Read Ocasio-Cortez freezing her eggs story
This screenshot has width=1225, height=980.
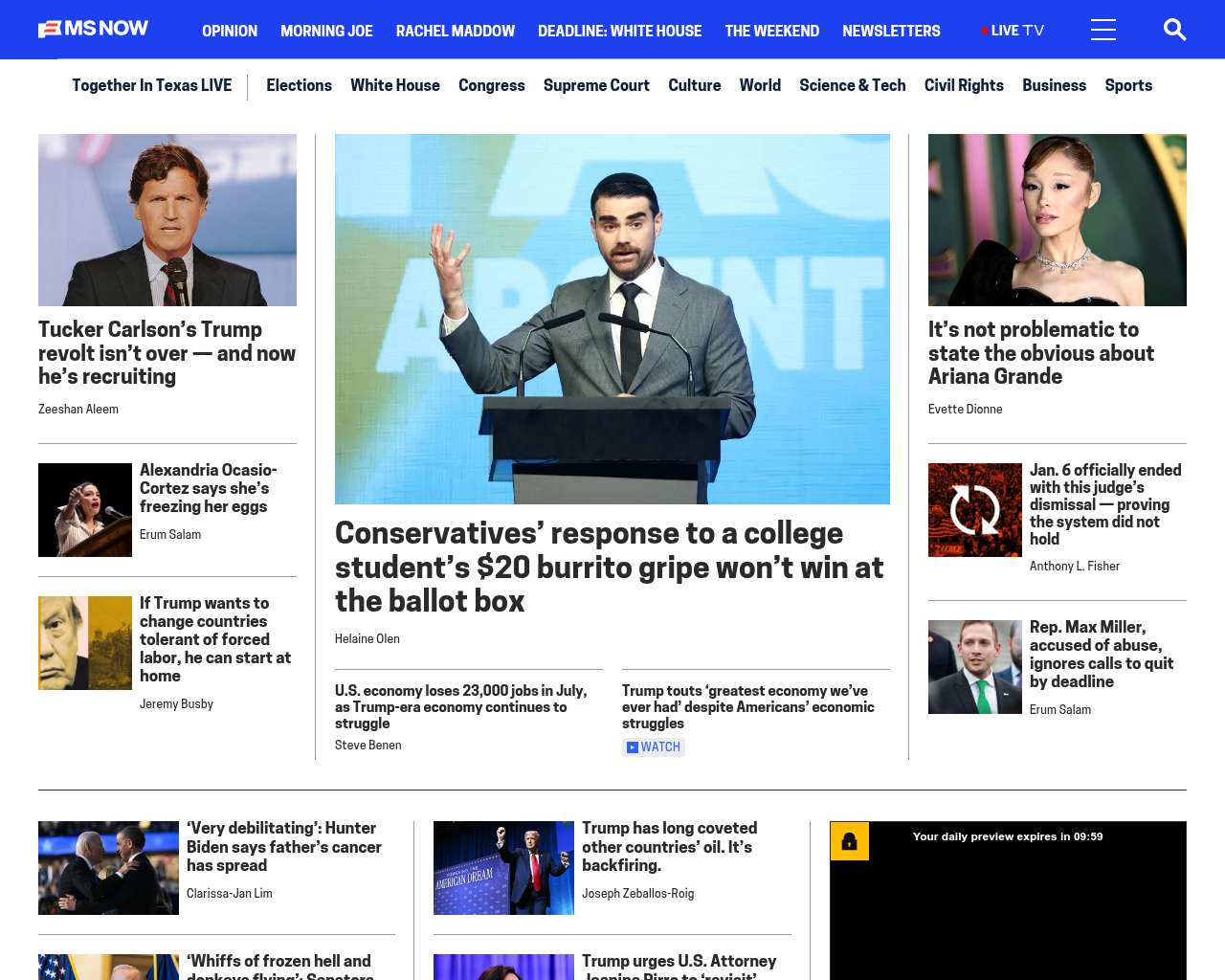[x=209, y=488]
